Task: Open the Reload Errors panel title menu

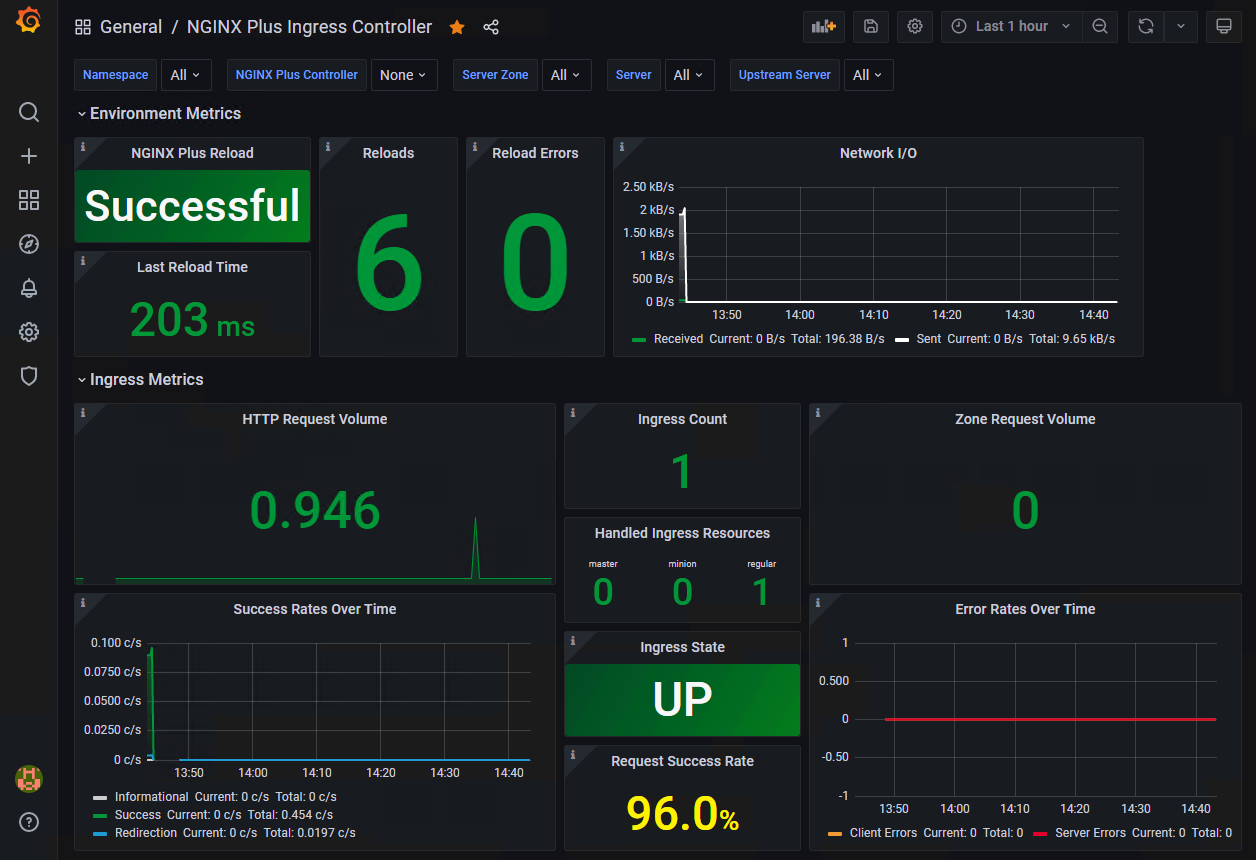Action: coord(535,153)
